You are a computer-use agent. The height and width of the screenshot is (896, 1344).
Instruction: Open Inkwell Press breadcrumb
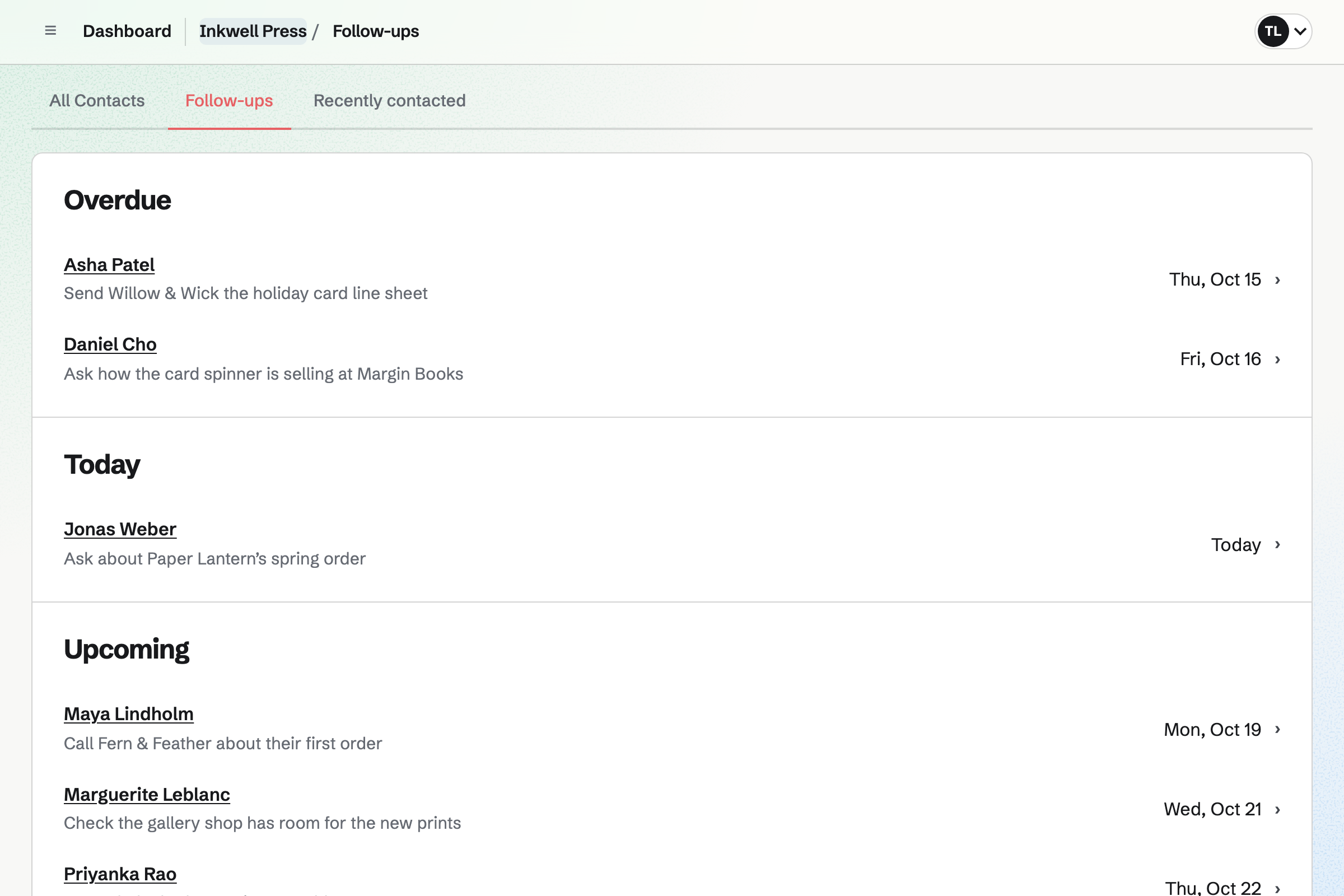pos(253,31)
